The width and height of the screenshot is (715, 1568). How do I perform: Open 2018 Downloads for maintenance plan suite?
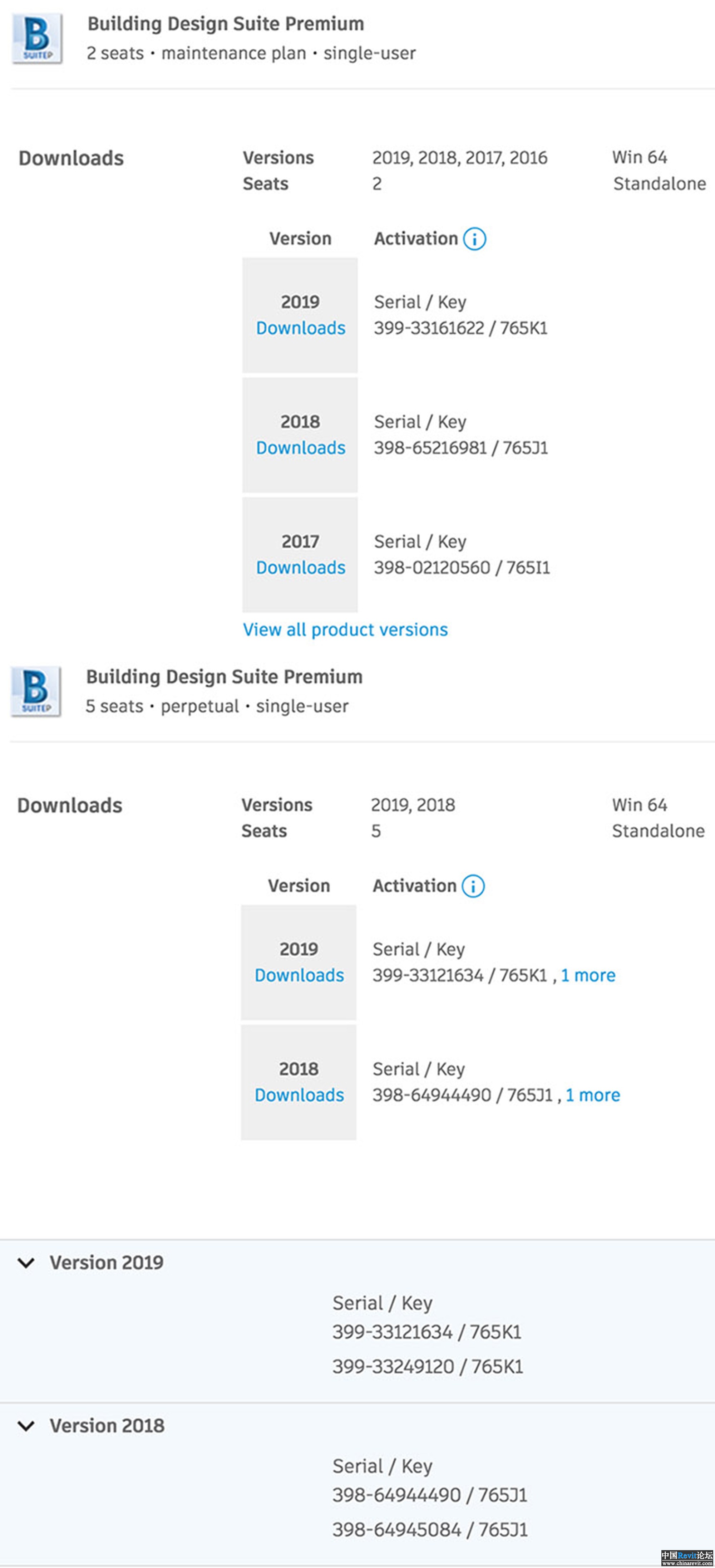point(301,448)
